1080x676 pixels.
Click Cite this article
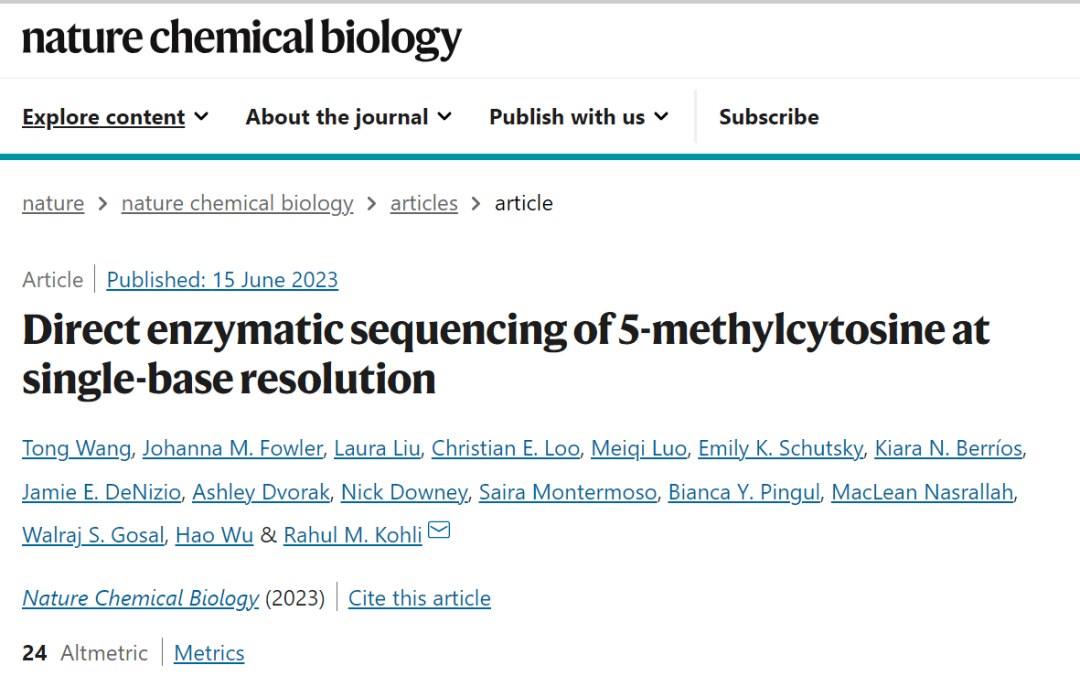point(419,598)
